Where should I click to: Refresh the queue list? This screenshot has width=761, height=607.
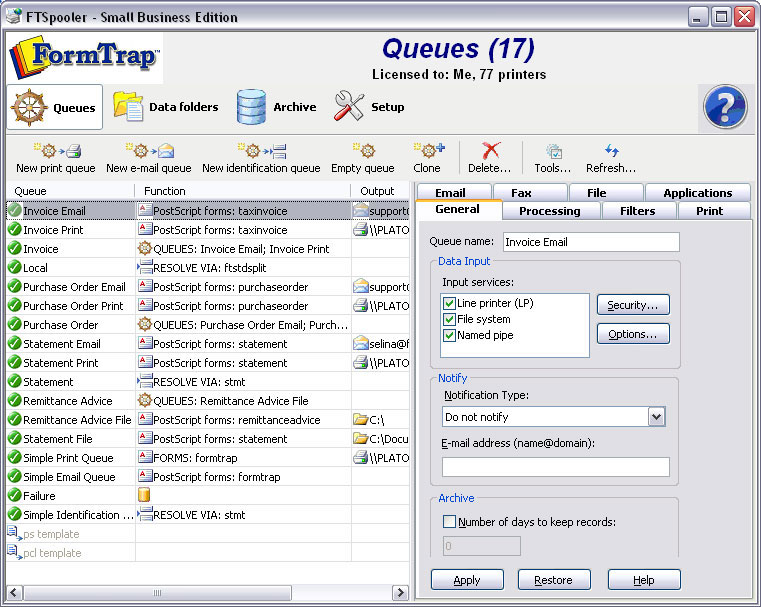pos(611,152)
